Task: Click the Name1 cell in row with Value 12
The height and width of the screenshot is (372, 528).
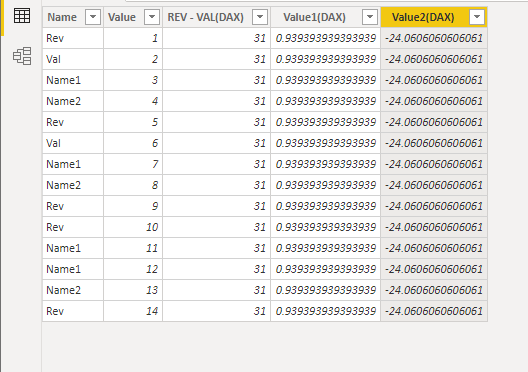Action: (x=73, y=269)
